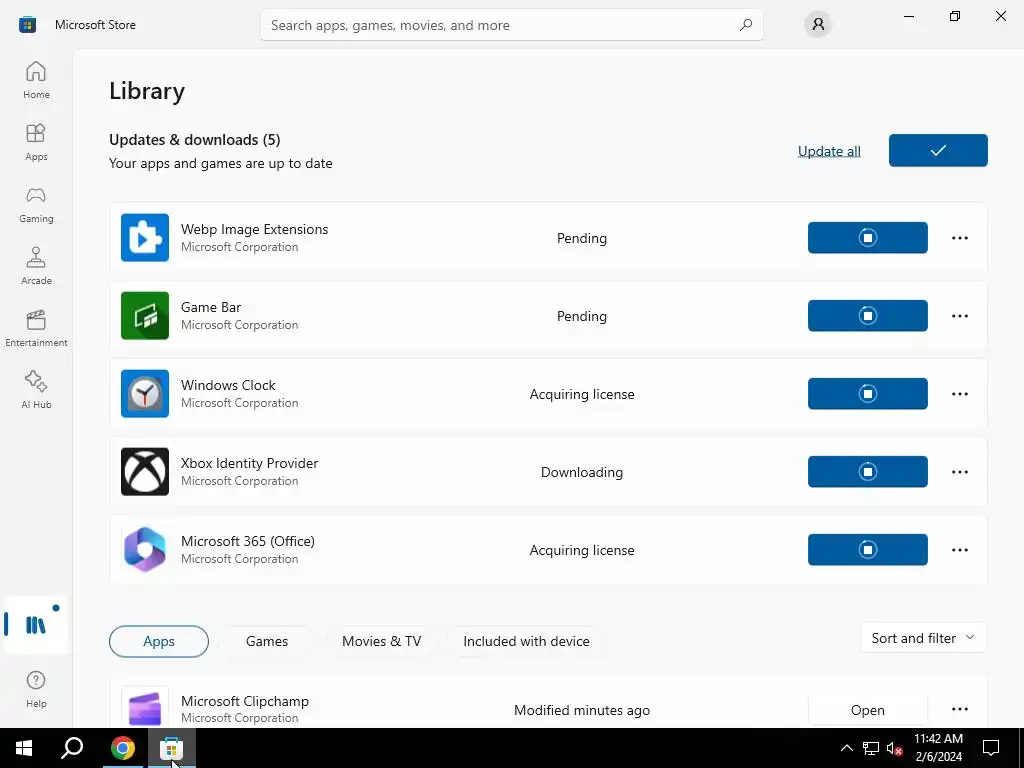Select the Library icon in sidebar
Screen dimensions: 1024x768
coord(36,625)
